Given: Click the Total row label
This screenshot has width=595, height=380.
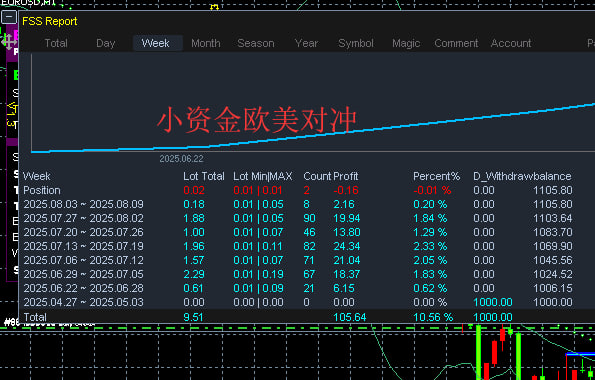Looking at the screenshot, I should 35,317.
